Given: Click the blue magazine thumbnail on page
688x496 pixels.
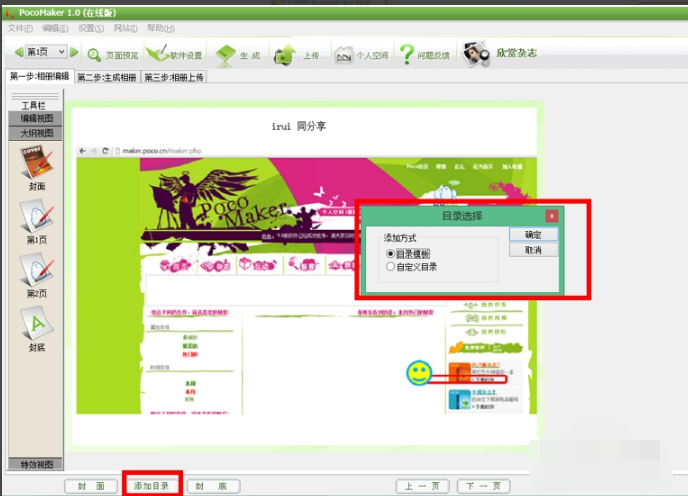Looking at the screenshot, I should coord(459,399).
